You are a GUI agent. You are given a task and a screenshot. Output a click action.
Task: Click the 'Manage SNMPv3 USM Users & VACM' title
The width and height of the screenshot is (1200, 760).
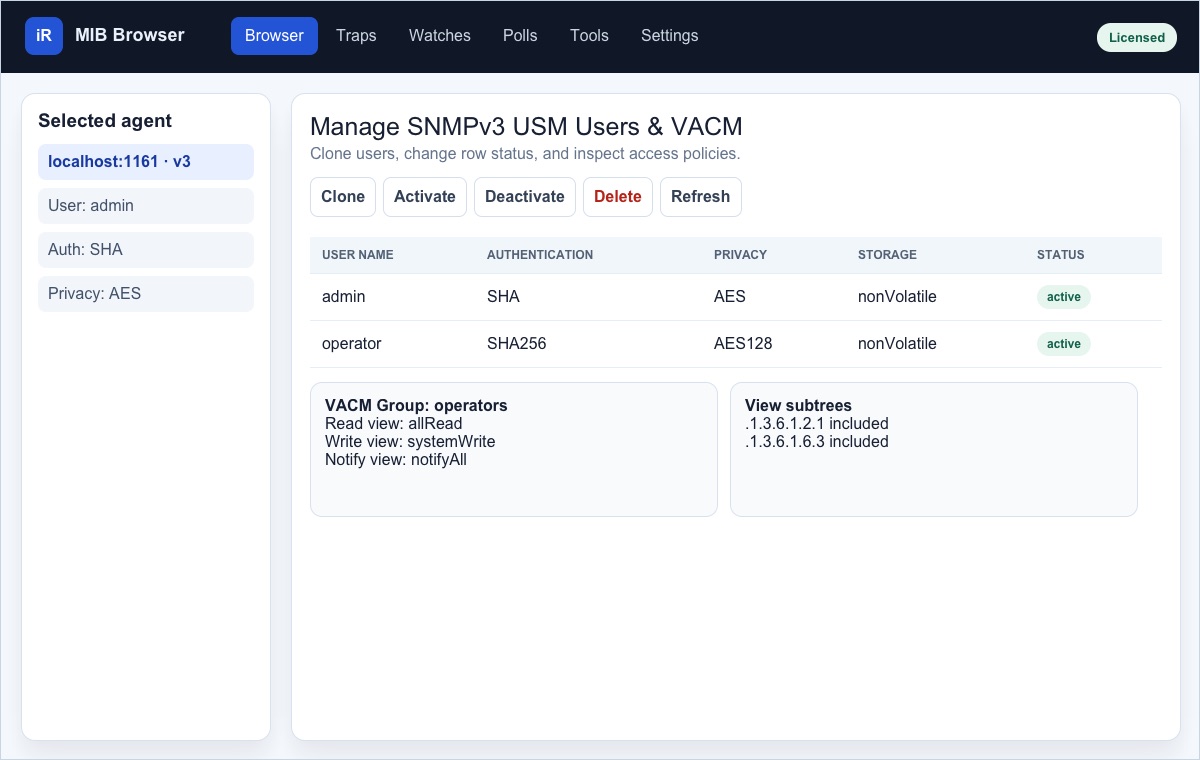click(526, 127)
